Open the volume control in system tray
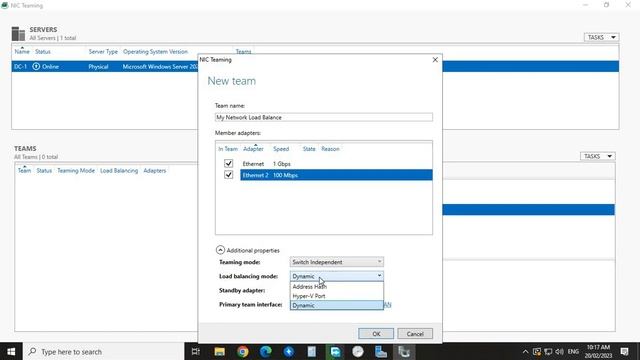This screenshot has height=360, width=640. (560, 352)
